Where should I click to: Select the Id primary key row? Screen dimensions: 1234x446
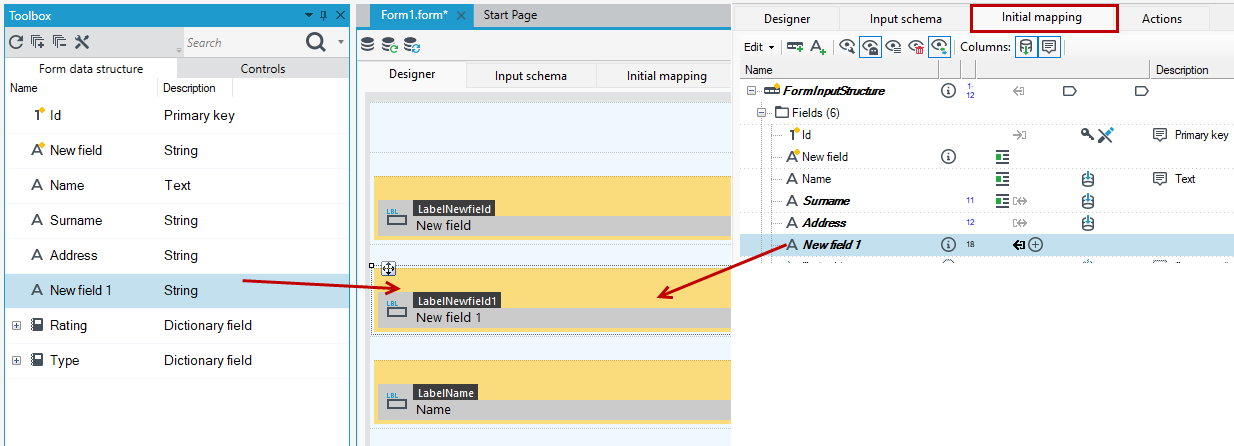pos(177,115)
